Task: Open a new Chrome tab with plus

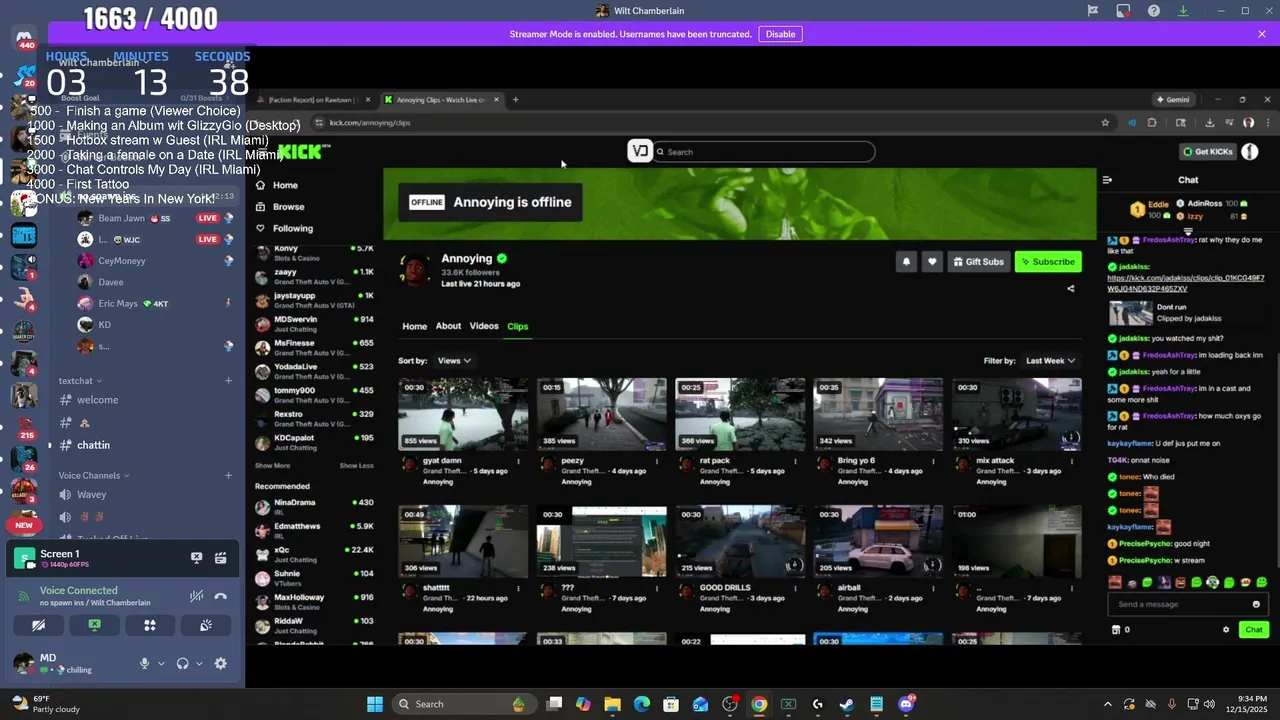Action: tap(515, 100)
